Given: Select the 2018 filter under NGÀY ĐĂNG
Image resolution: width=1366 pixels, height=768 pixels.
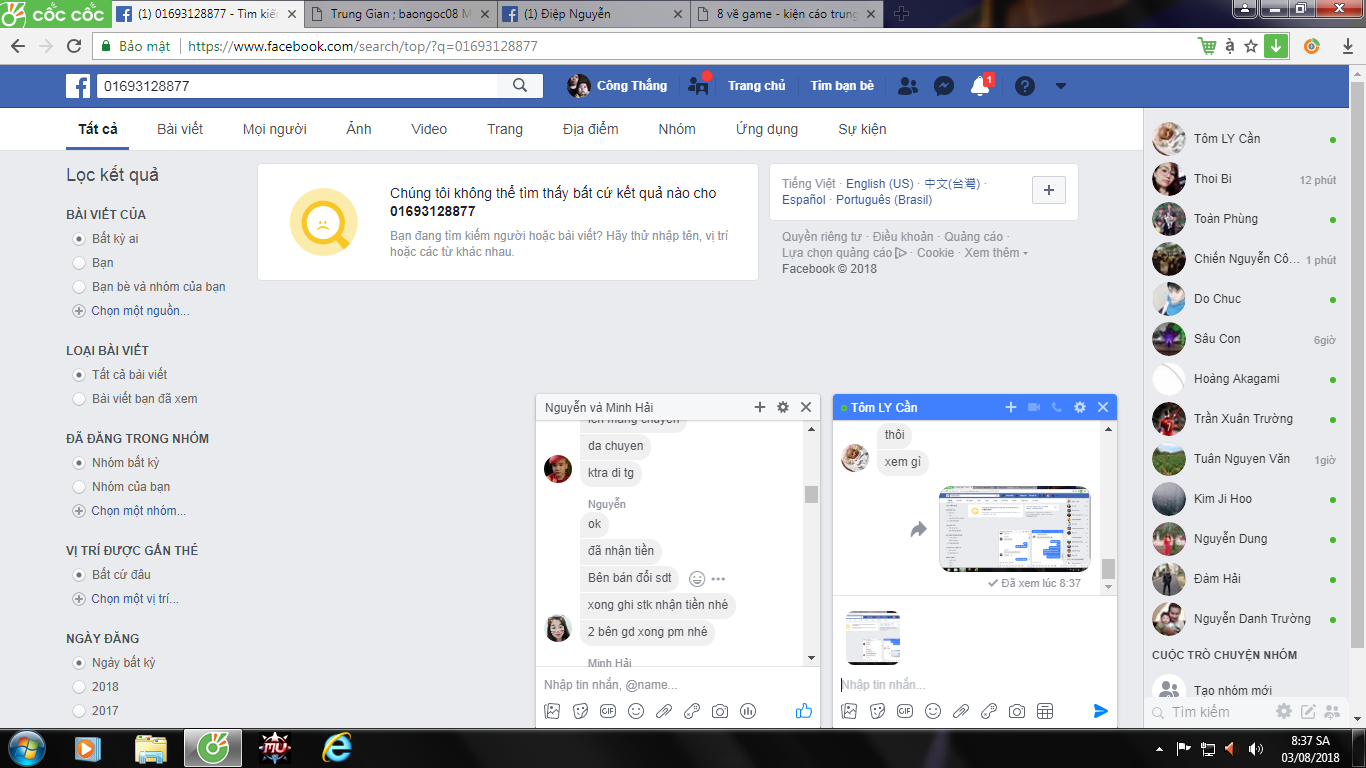Looking at the screenshot, I should point(77,687).
